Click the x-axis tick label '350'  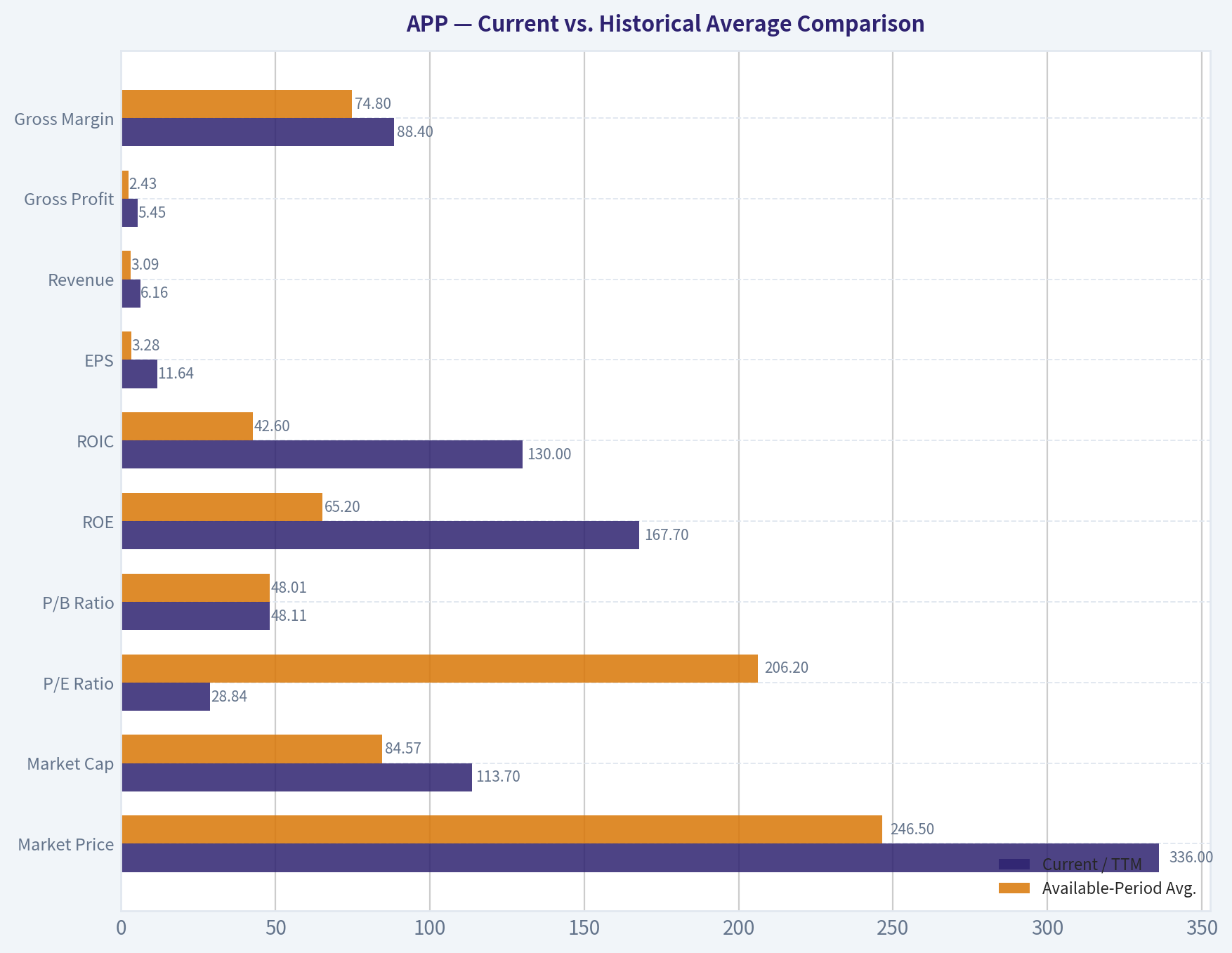(1202, 928)
